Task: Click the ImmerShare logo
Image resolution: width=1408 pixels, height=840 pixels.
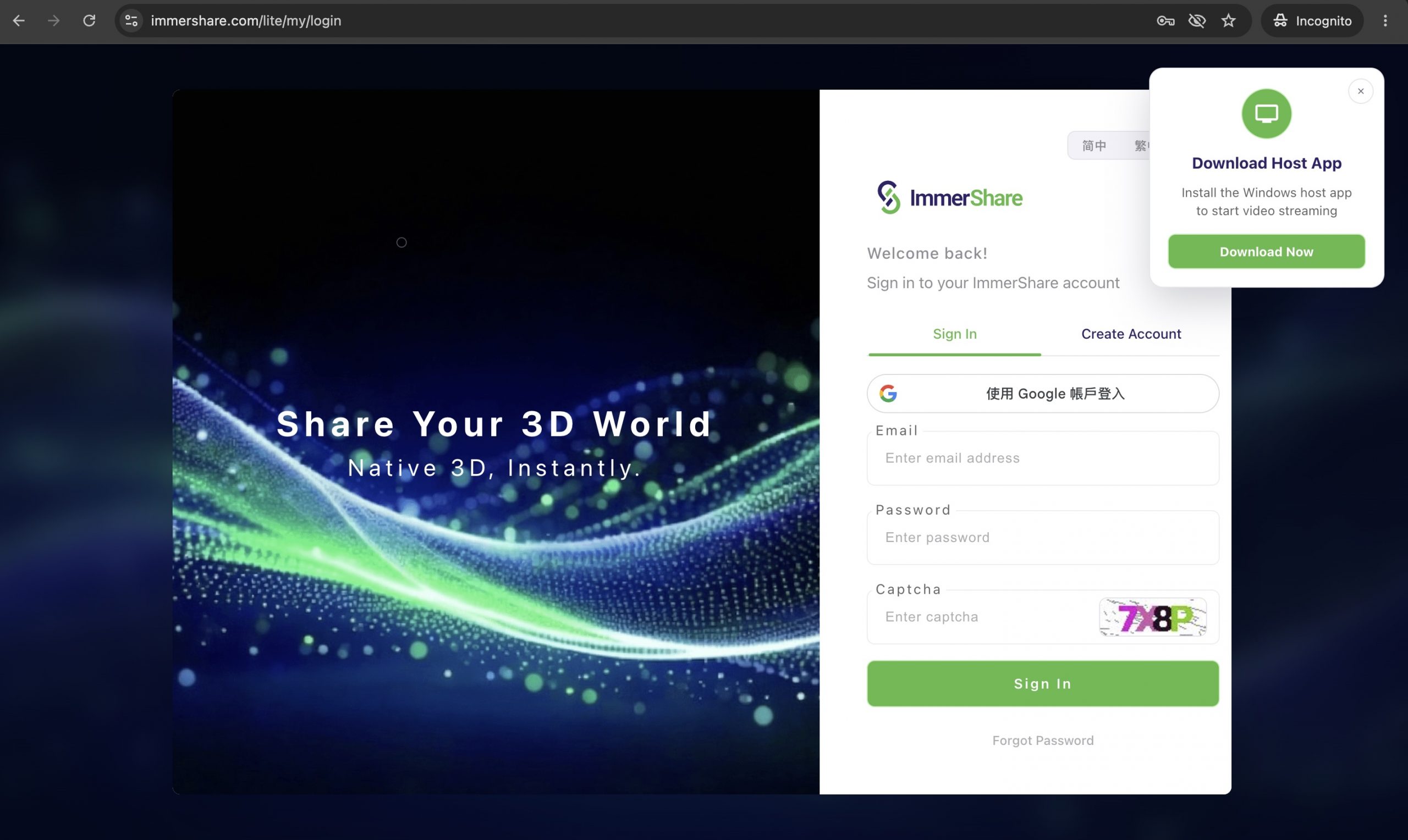Action: (x=949, y=197)
